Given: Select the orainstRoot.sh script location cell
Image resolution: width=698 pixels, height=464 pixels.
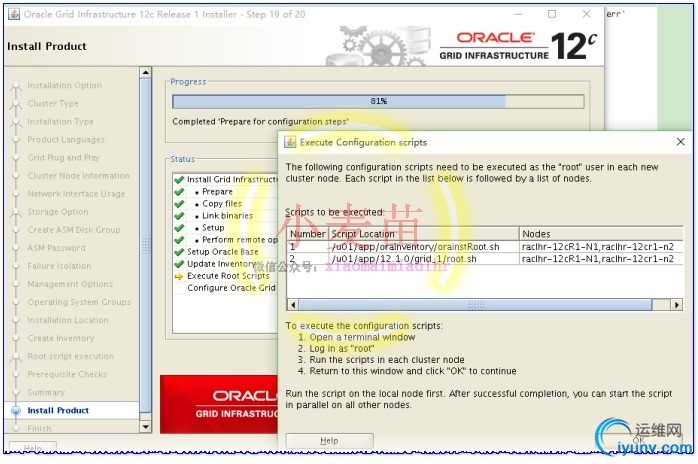Looking at the screenshot, I should [x=424, y=247].
